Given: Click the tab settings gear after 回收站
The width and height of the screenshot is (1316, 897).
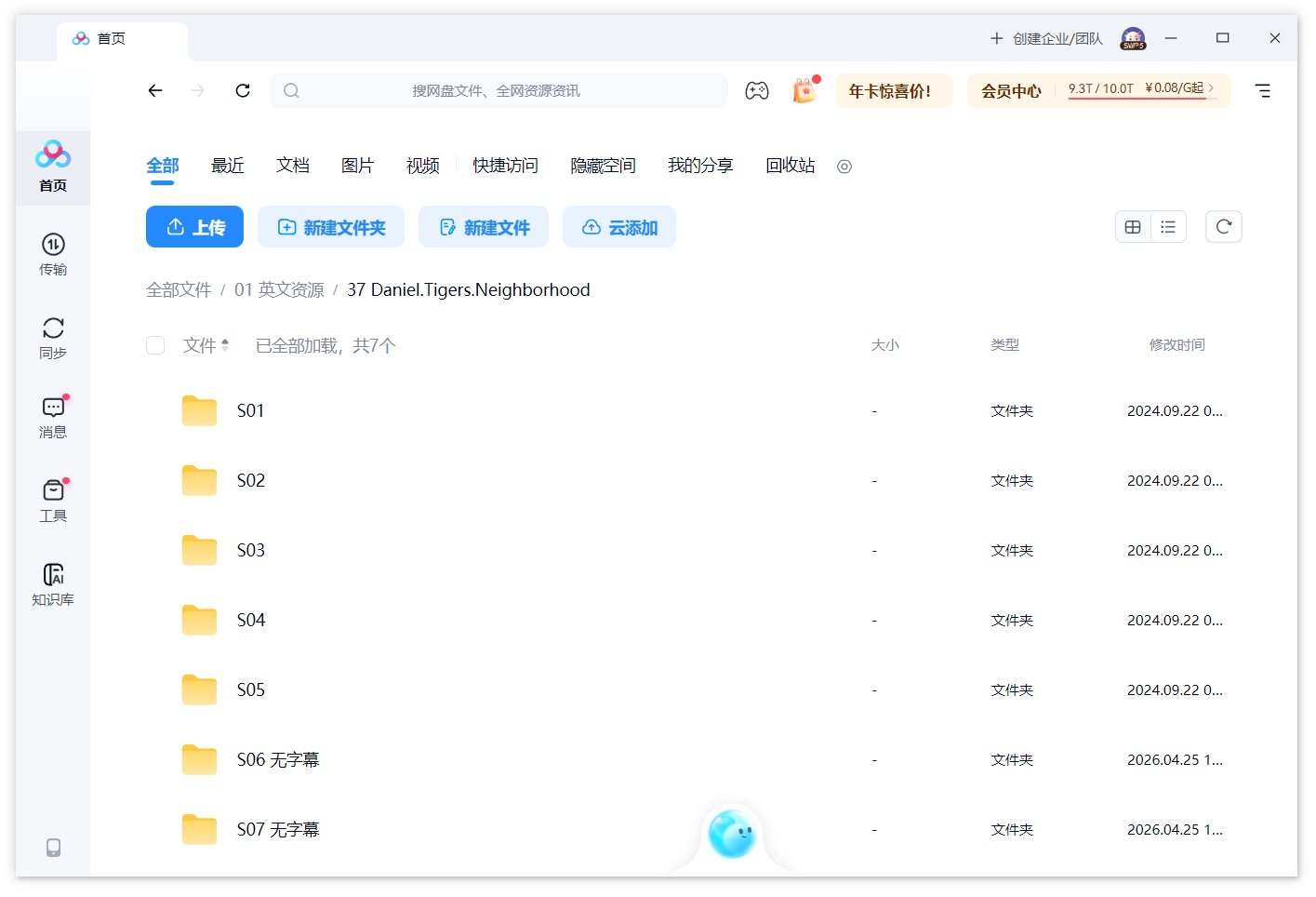Looking at the screenshot, I should click(844, 167).
